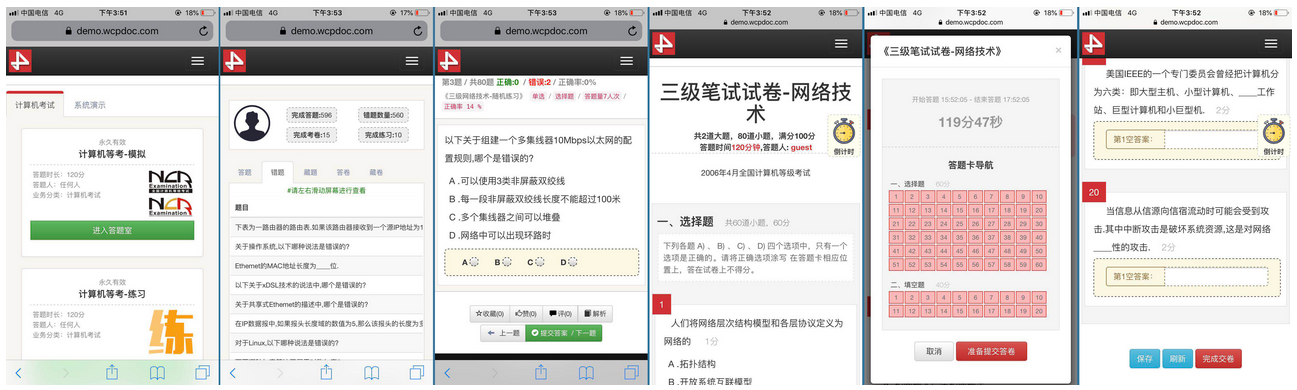The height and width of the screenshot is (390, 1297).
Task: Switch to the 系统演示 tab
Action: (90, 104)
